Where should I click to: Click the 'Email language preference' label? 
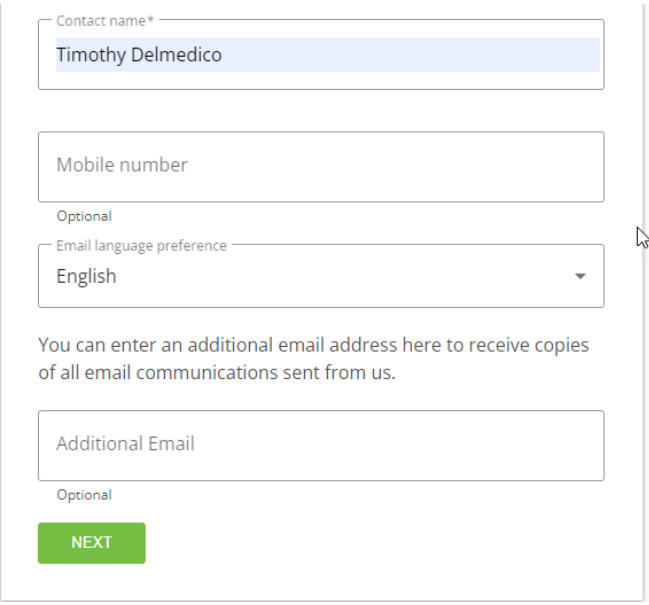141,245
